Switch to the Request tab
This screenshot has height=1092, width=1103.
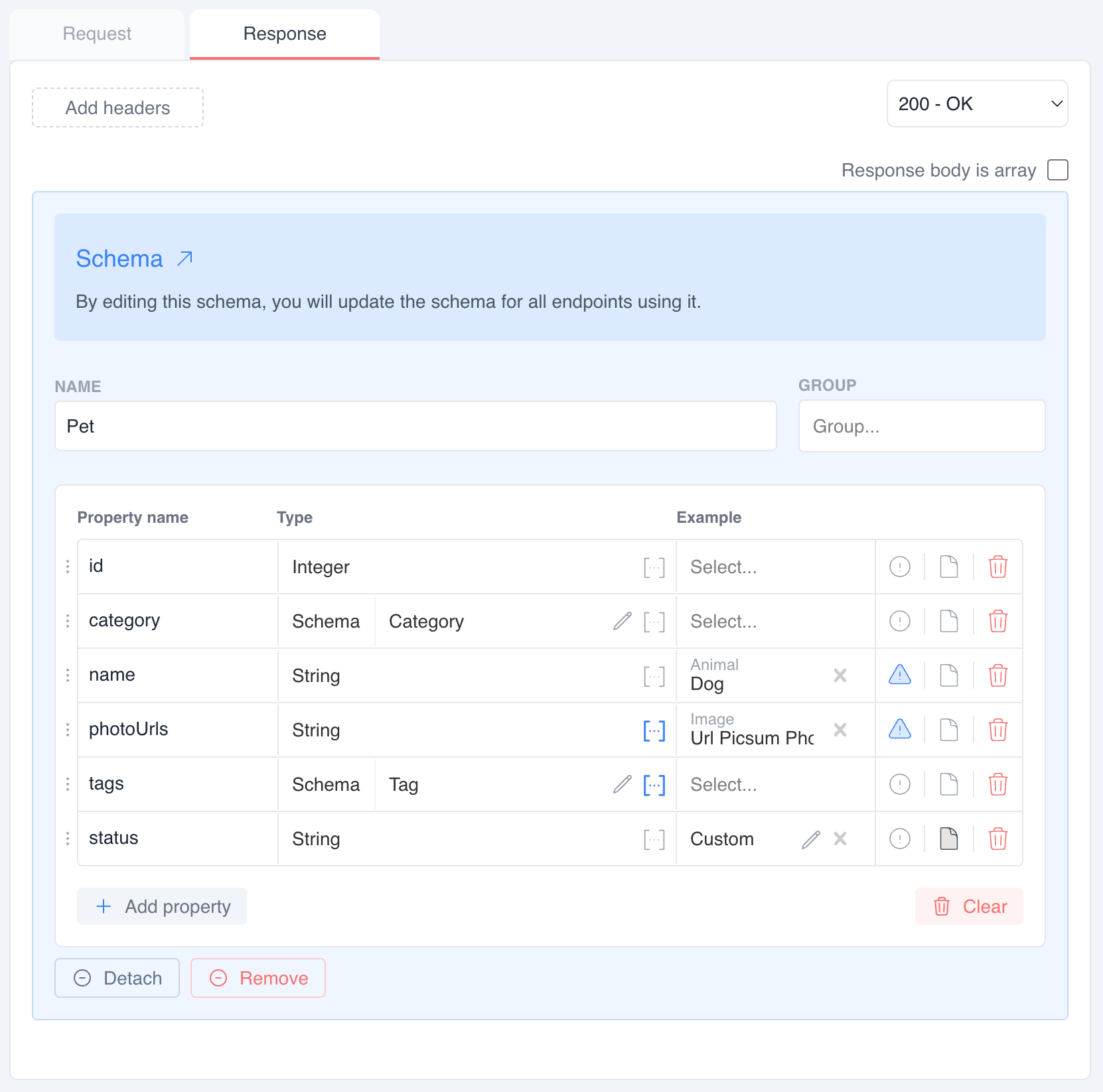tap(97, 34)
